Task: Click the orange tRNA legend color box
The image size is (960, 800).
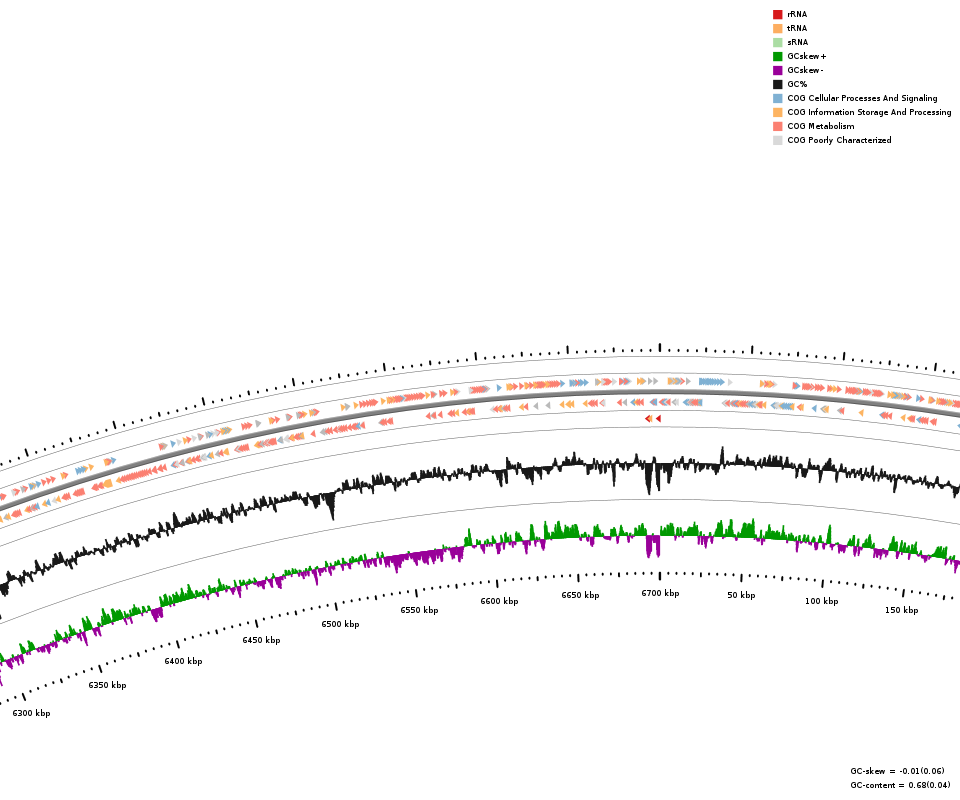Action: tap(777, 28)
